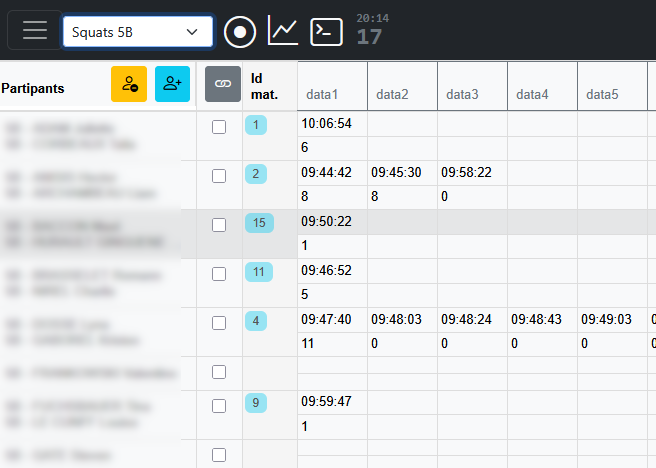Image resolution: width=656 pixels, height=468 pixels.
Task: Select the cell with time 09:45:30
Action: [402, 173]
